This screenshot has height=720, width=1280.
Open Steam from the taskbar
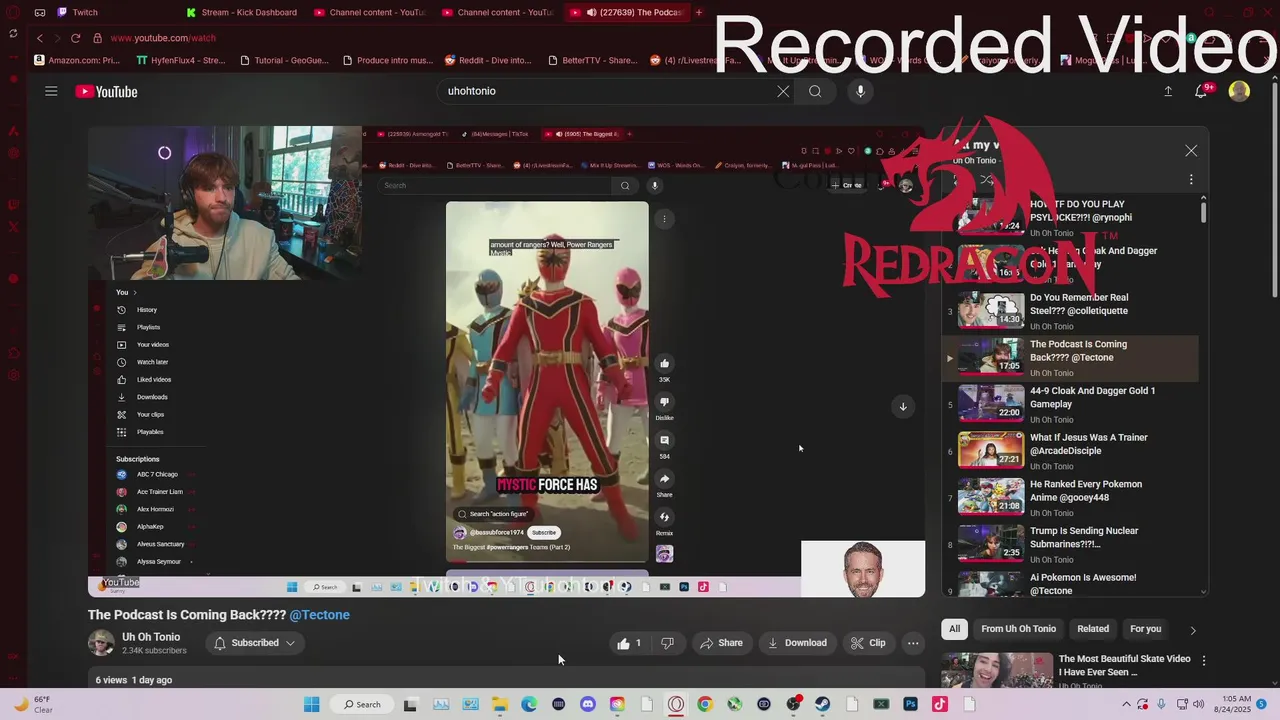[822, 704]
